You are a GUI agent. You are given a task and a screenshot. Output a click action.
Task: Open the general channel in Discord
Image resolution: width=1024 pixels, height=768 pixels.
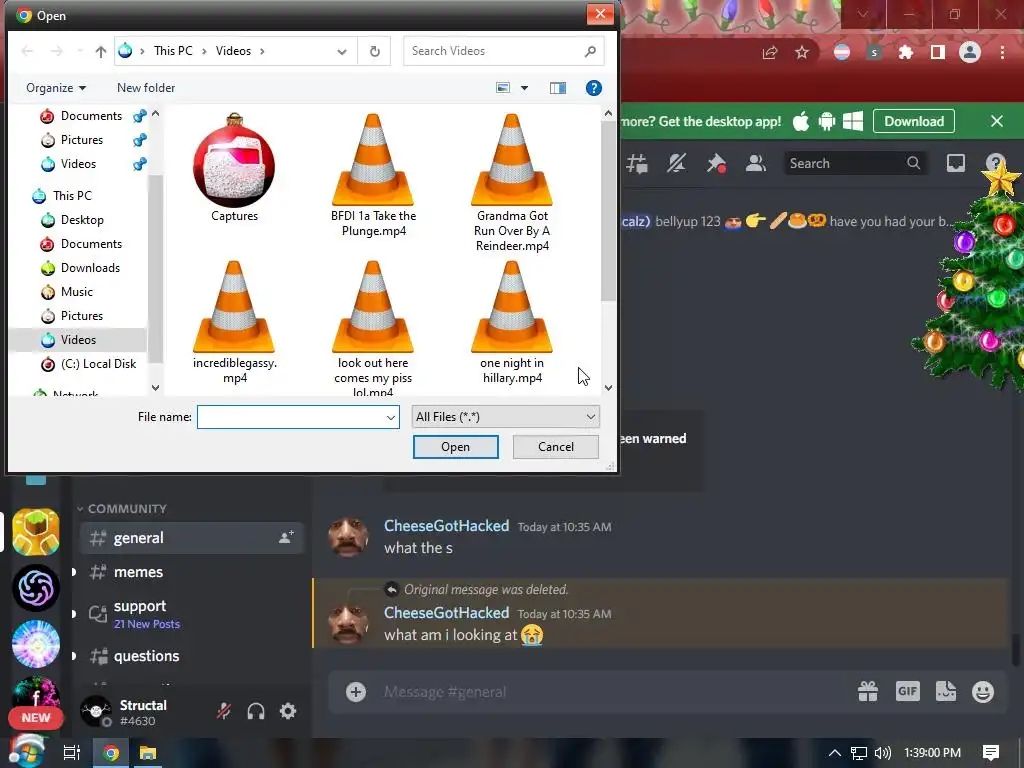[x=192, y=538]
